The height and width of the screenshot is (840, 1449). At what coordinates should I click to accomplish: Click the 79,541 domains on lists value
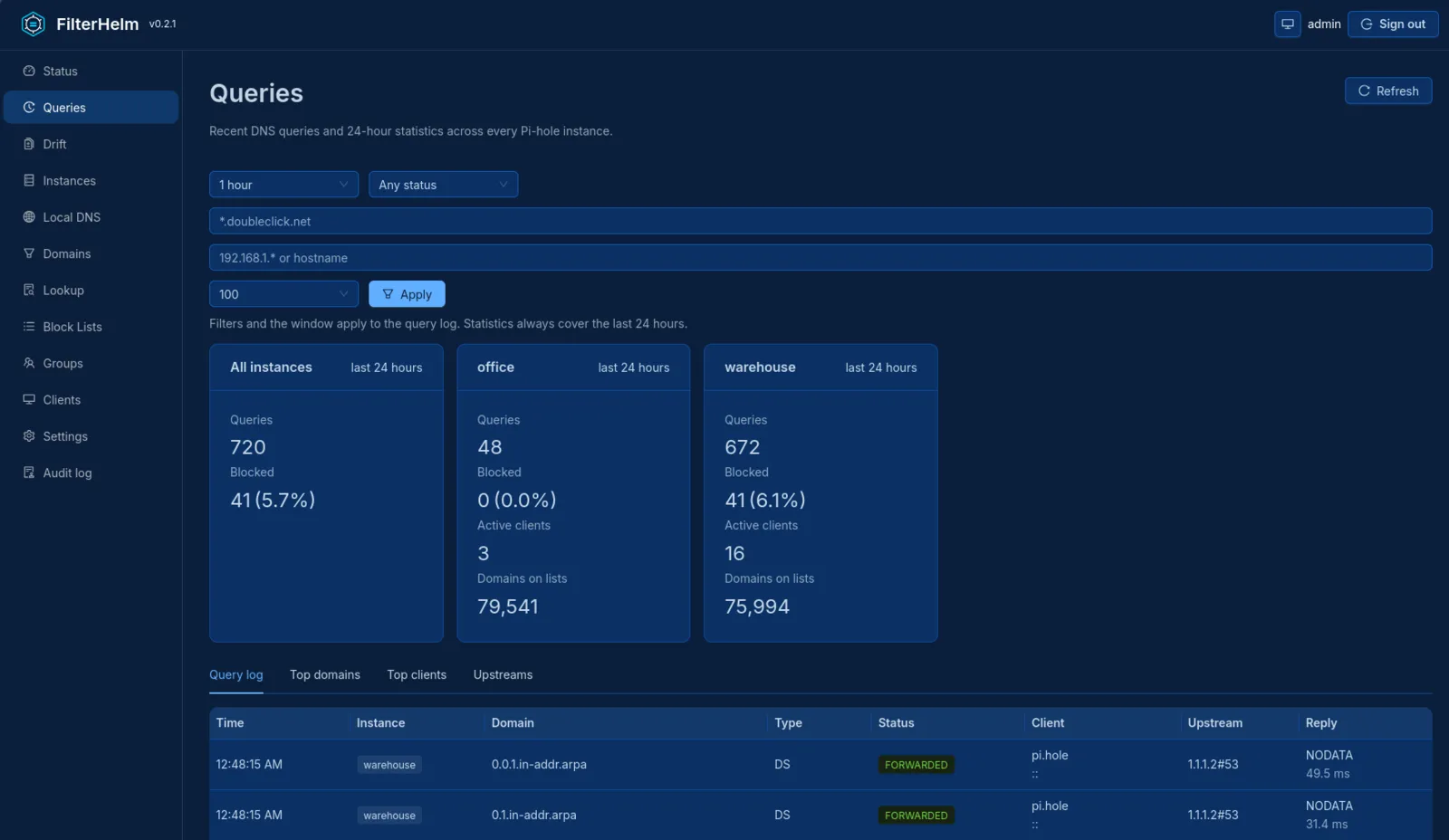[508, 606]
